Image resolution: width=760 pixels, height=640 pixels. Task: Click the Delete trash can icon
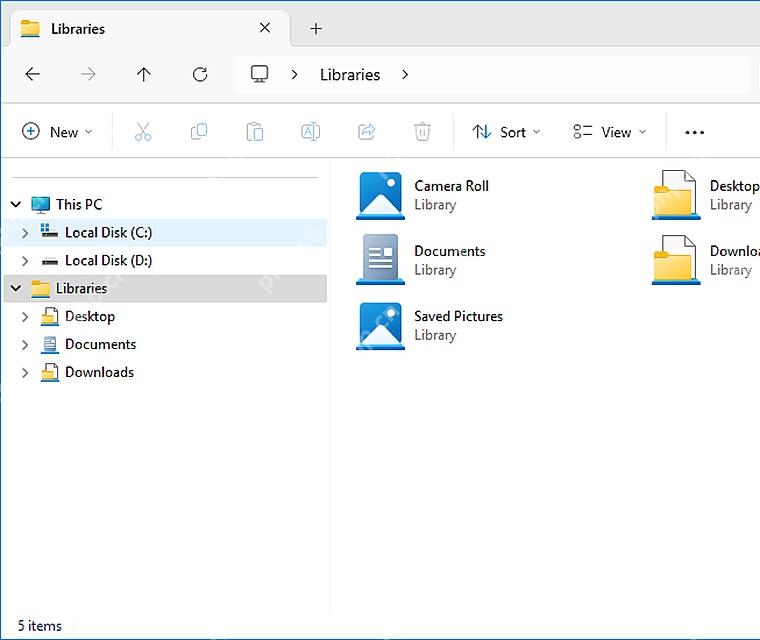coord(422,132)
